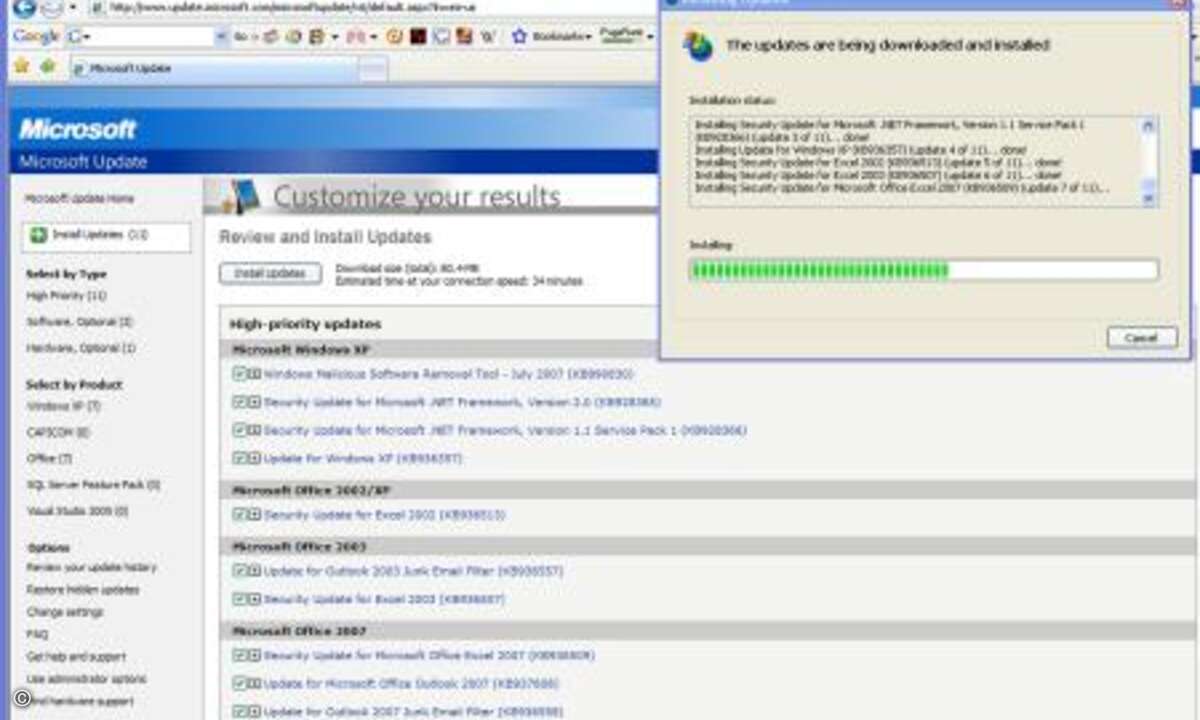Open Update for Windows XP link text
The image size is (1200, 720).
363,458
